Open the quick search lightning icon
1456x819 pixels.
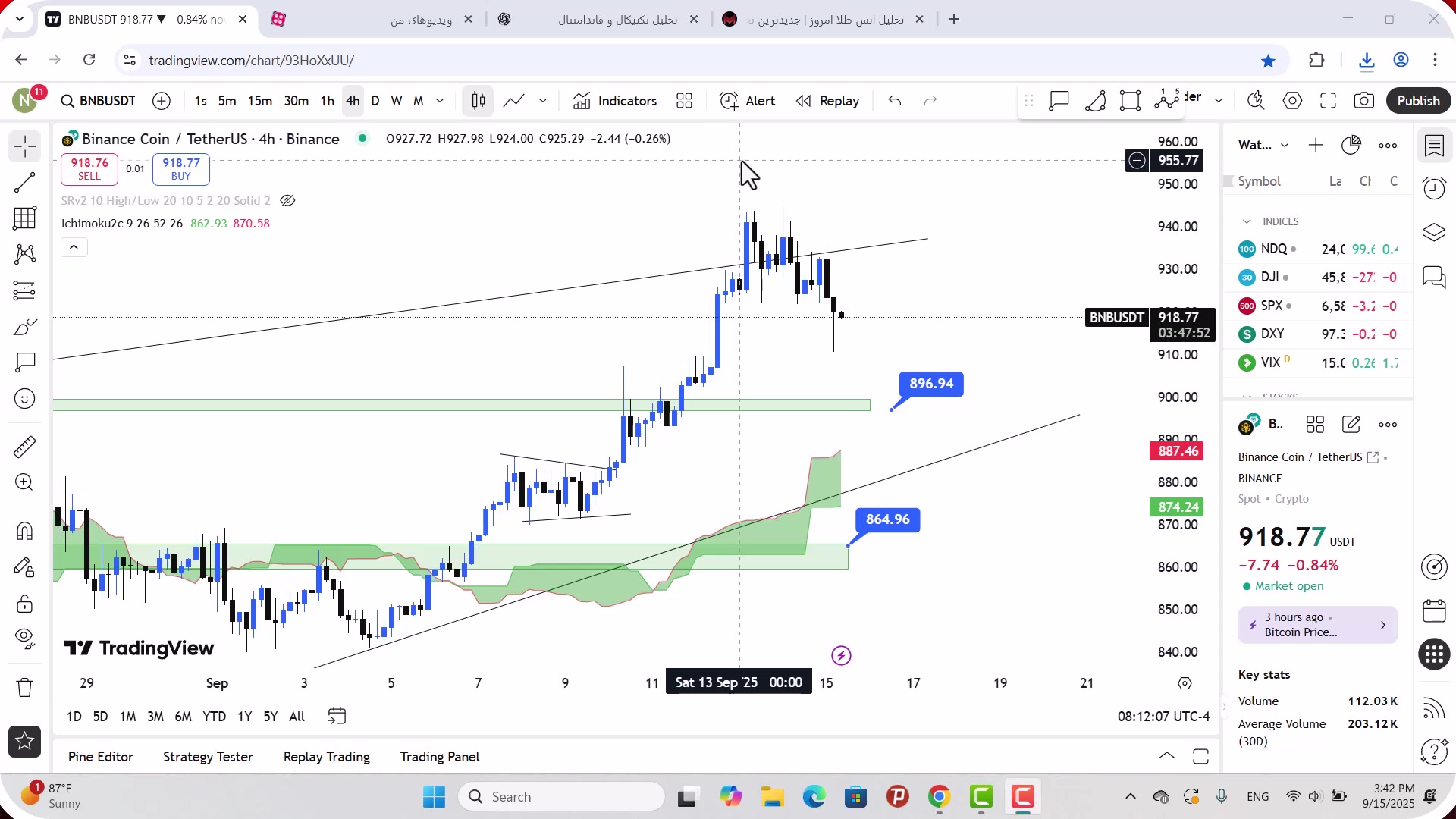(1257, 101)
